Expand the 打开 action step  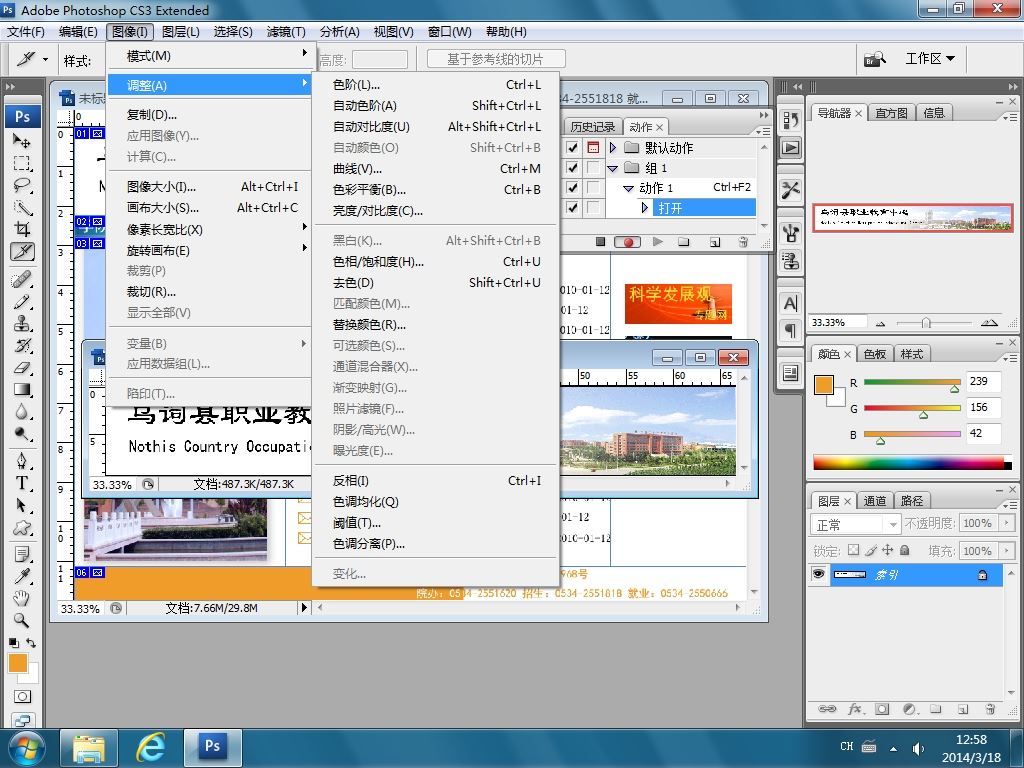click(645, 208)
